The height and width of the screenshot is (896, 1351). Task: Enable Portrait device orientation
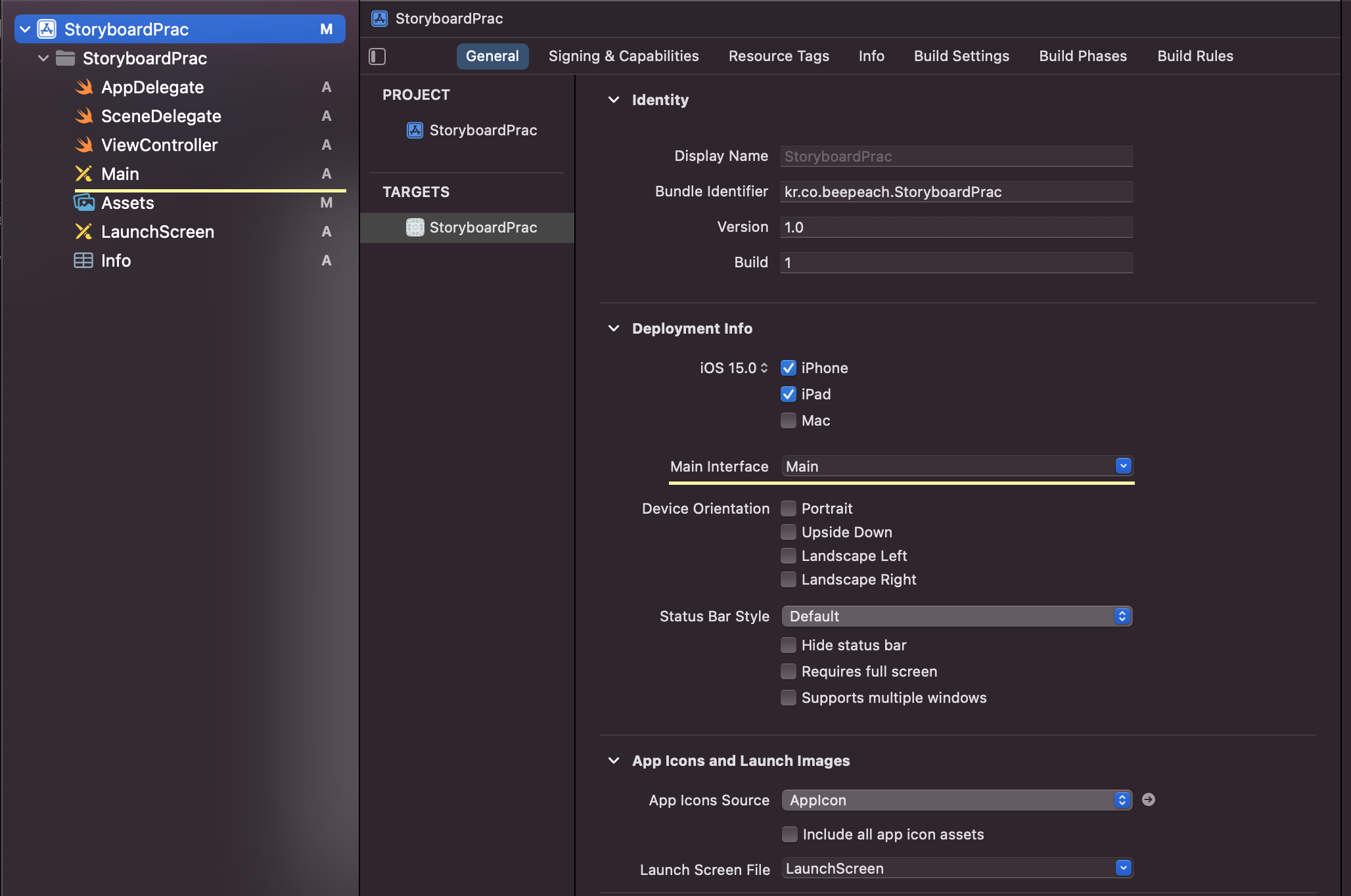[x=788, y=508]
